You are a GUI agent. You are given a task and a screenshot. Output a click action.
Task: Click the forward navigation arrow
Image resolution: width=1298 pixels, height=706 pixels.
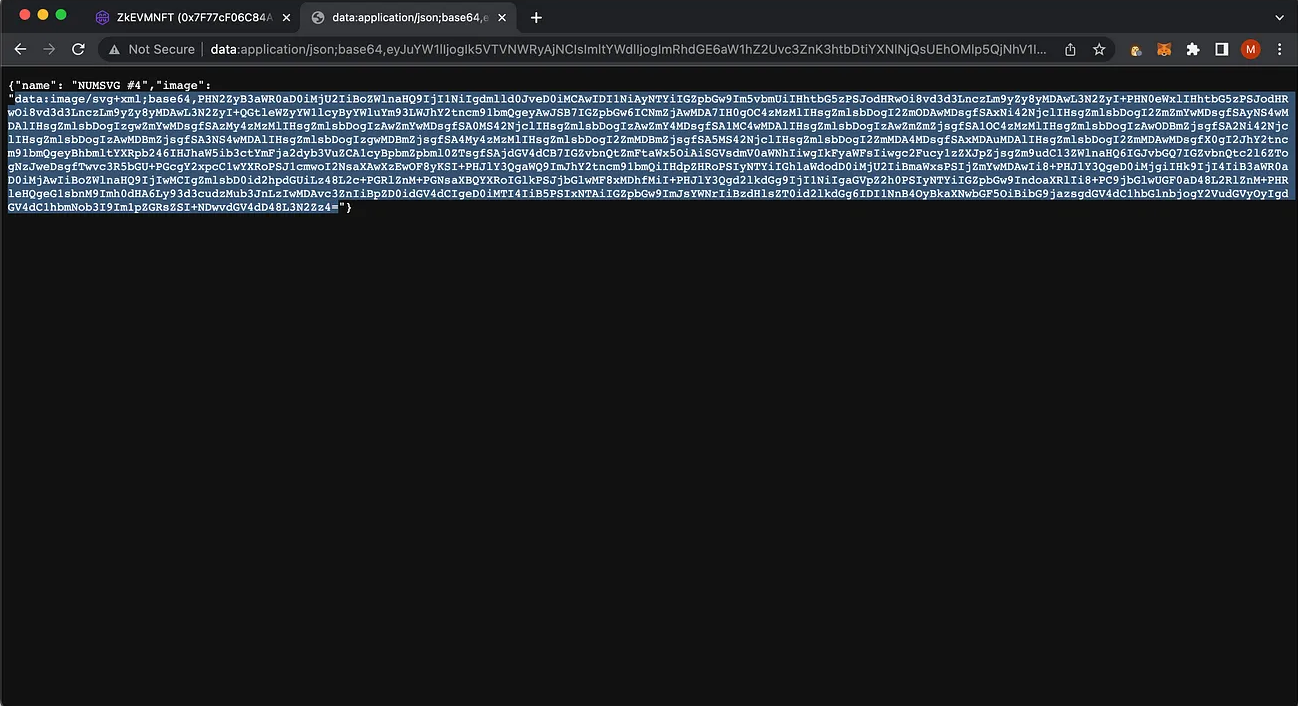pos(49,49)
